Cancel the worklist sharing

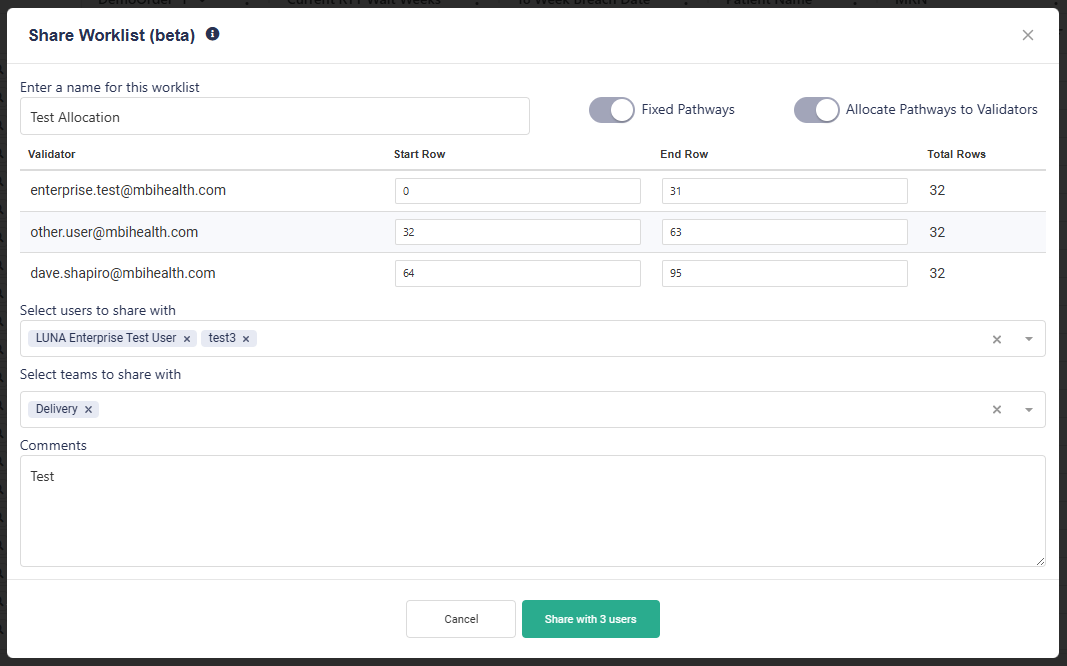(460, 619)
